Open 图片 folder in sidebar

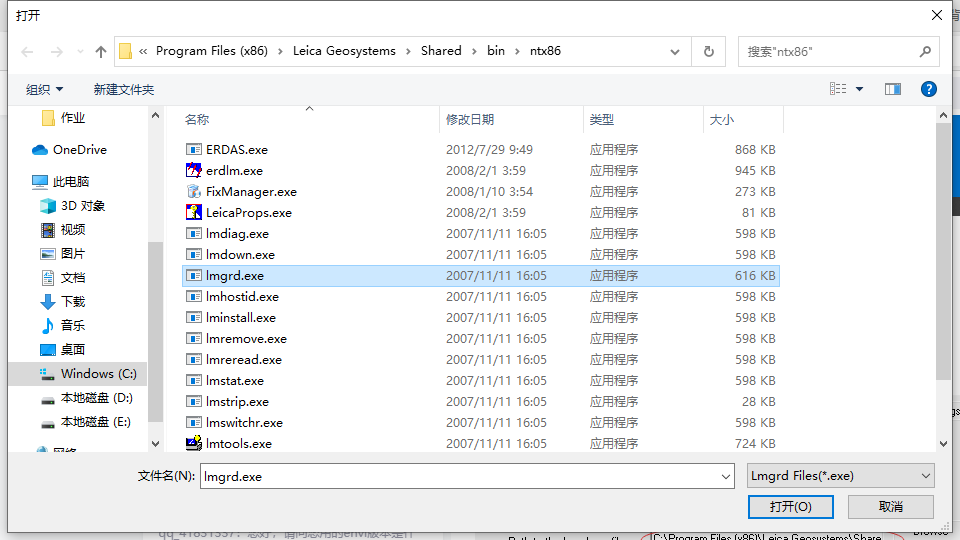(62, 253)
